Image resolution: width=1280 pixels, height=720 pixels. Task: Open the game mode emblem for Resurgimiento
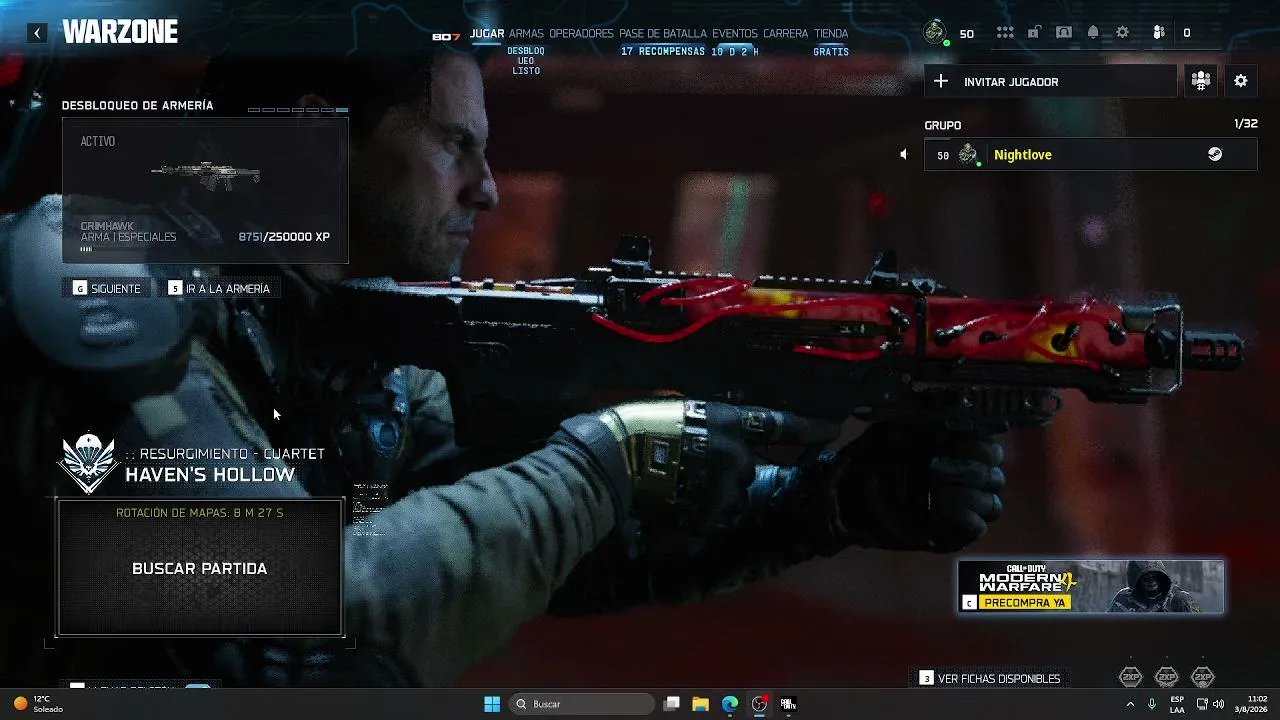tap(89, 462)
